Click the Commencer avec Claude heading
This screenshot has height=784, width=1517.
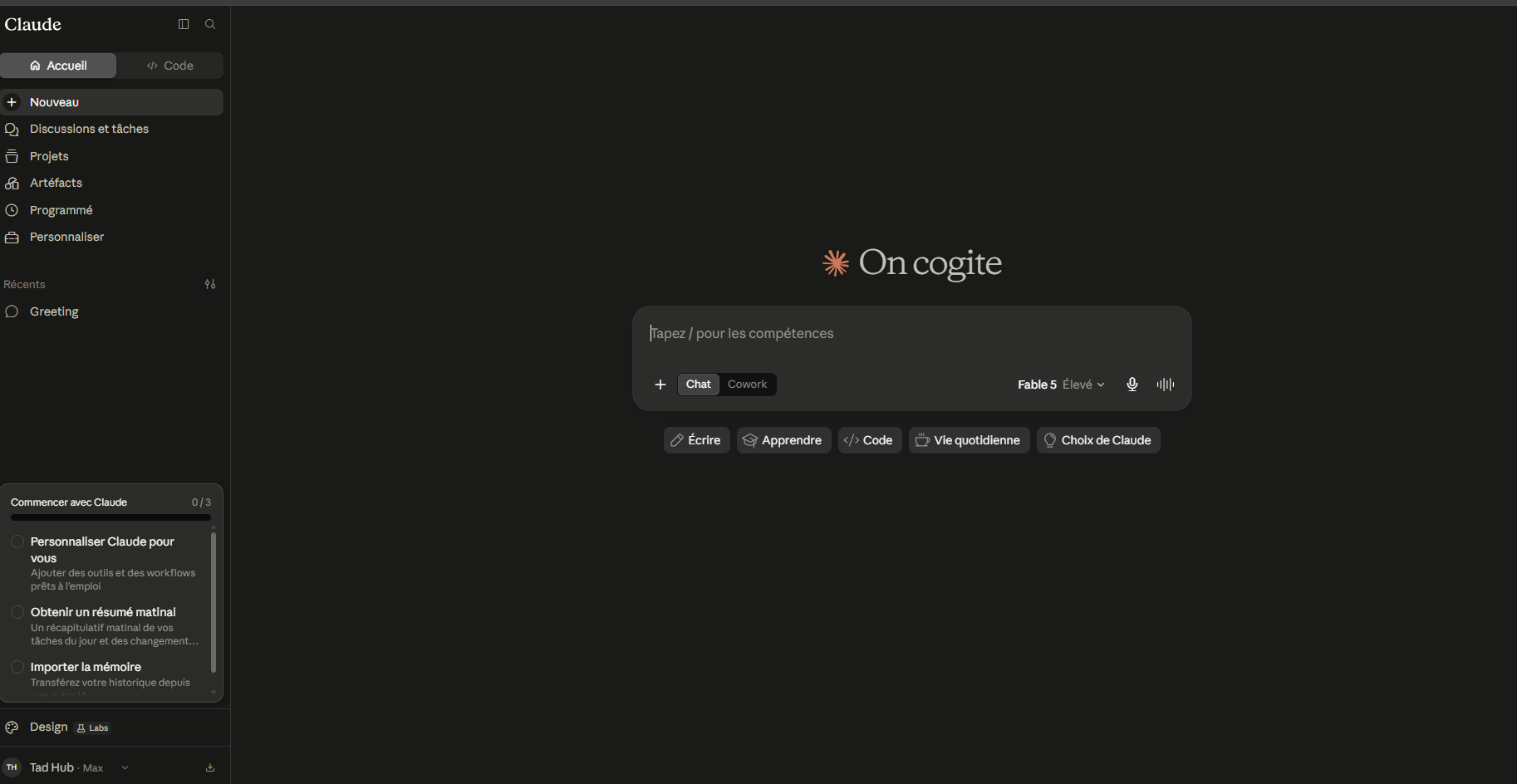(x=69, y=502)
